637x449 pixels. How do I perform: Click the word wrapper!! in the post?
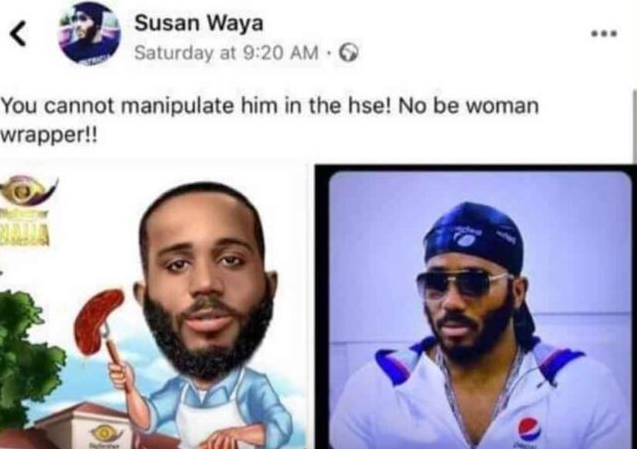point(49,135)
